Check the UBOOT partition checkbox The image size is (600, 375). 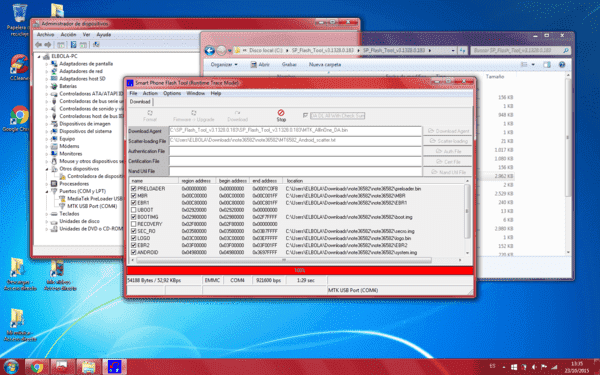(134, 210)
